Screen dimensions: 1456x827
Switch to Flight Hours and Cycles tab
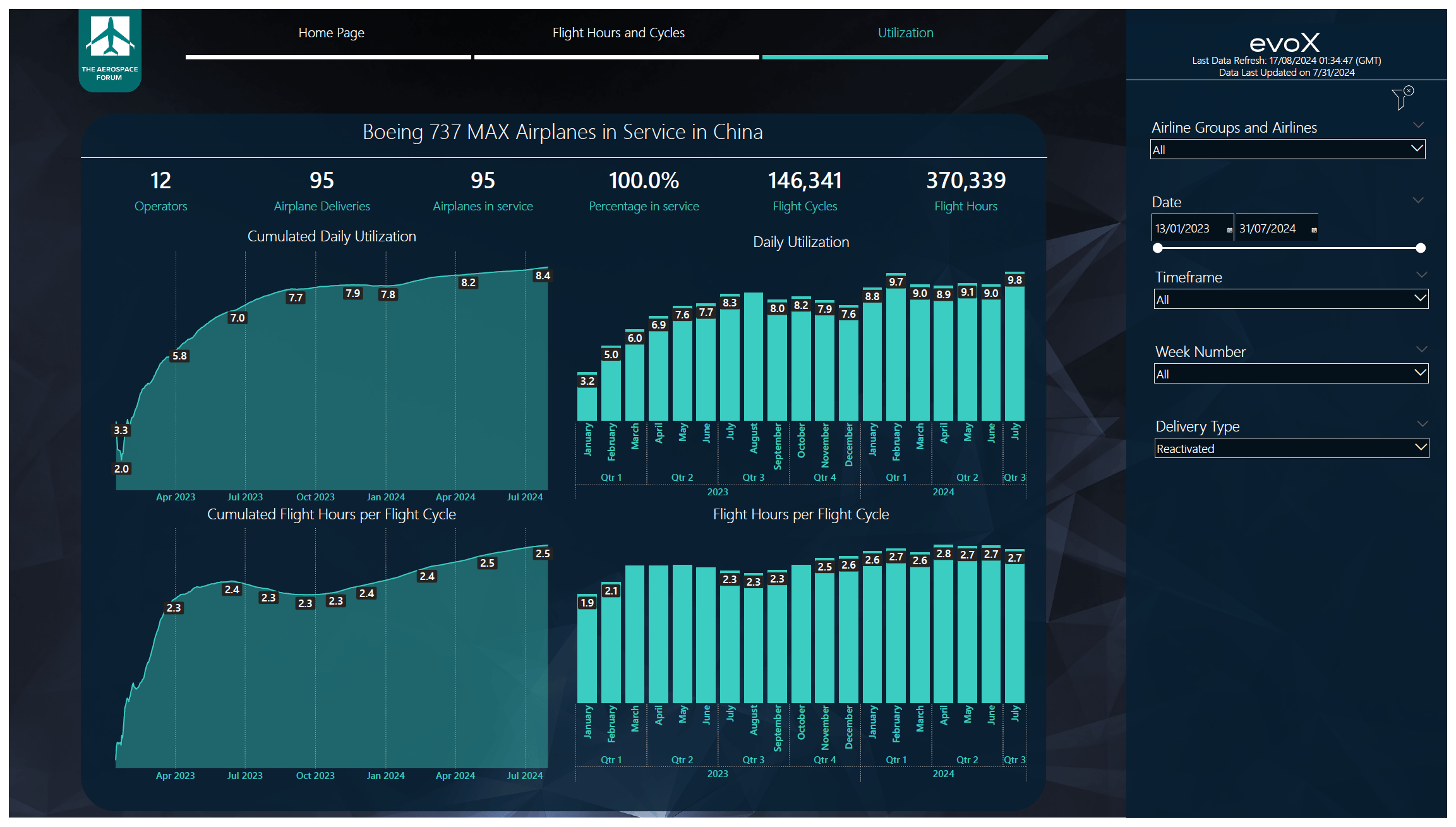(x=618, y=33)
